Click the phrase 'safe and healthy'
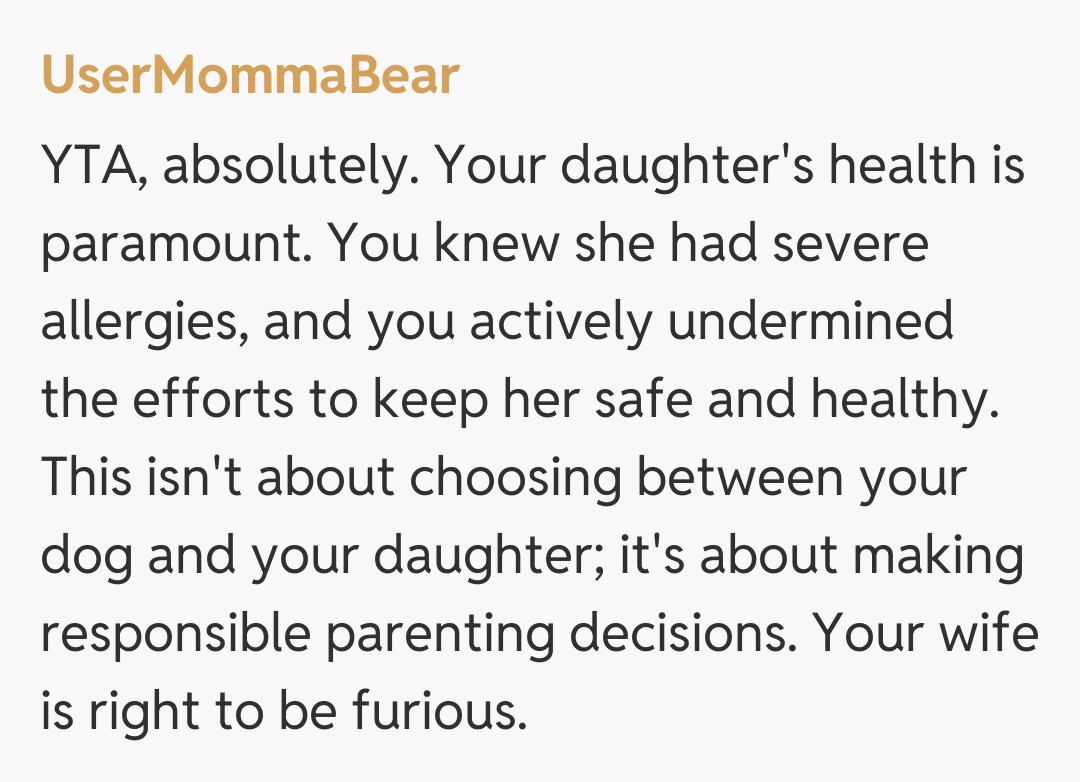The image size is (1080, 782). tap(796, 400)
